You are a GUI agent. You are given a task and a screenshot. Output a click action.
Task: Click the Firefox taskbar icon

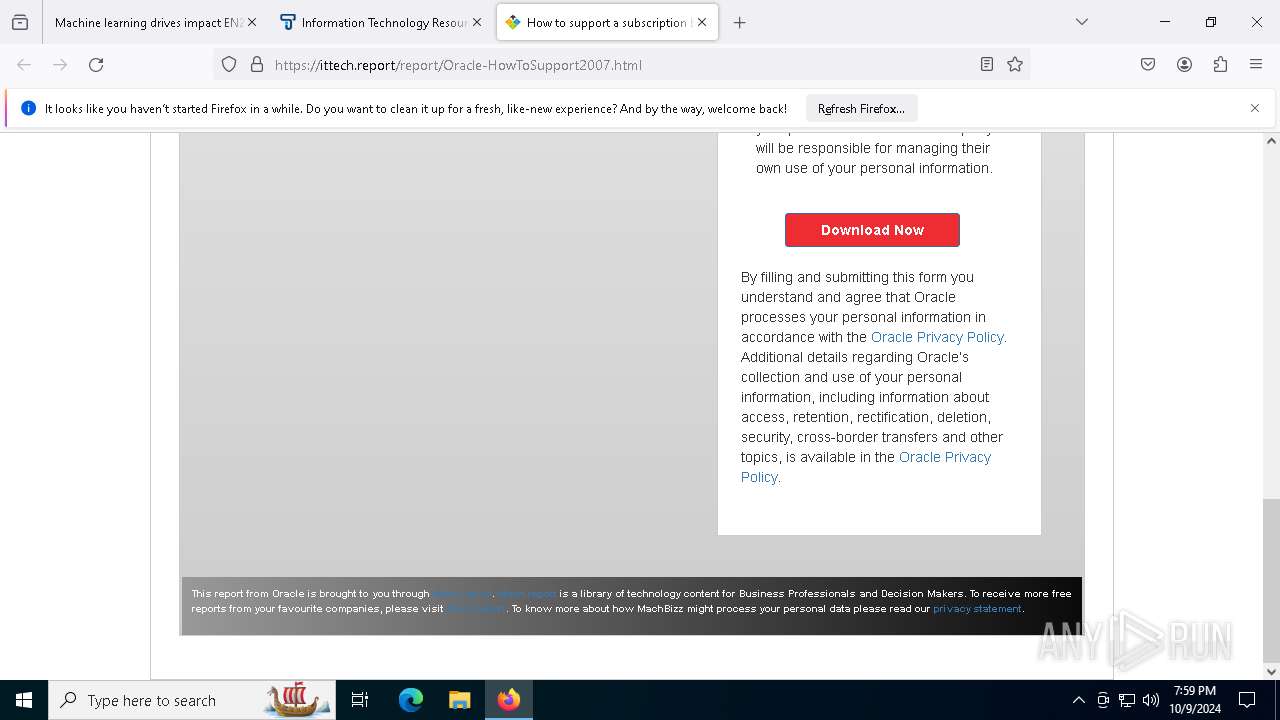(x=509, y=700)
